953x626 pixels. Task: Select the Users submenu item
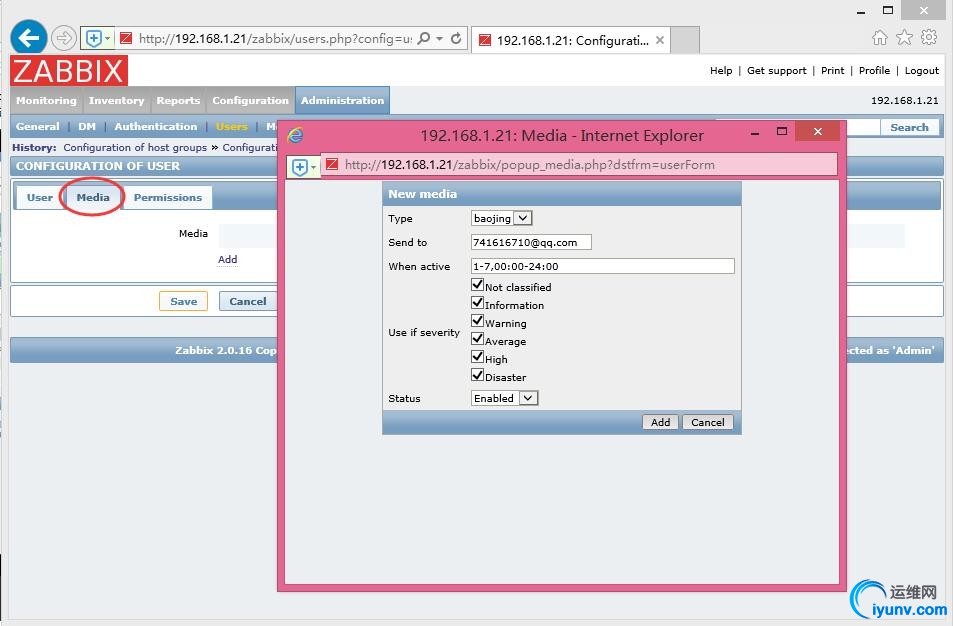[x=232, y=126]
